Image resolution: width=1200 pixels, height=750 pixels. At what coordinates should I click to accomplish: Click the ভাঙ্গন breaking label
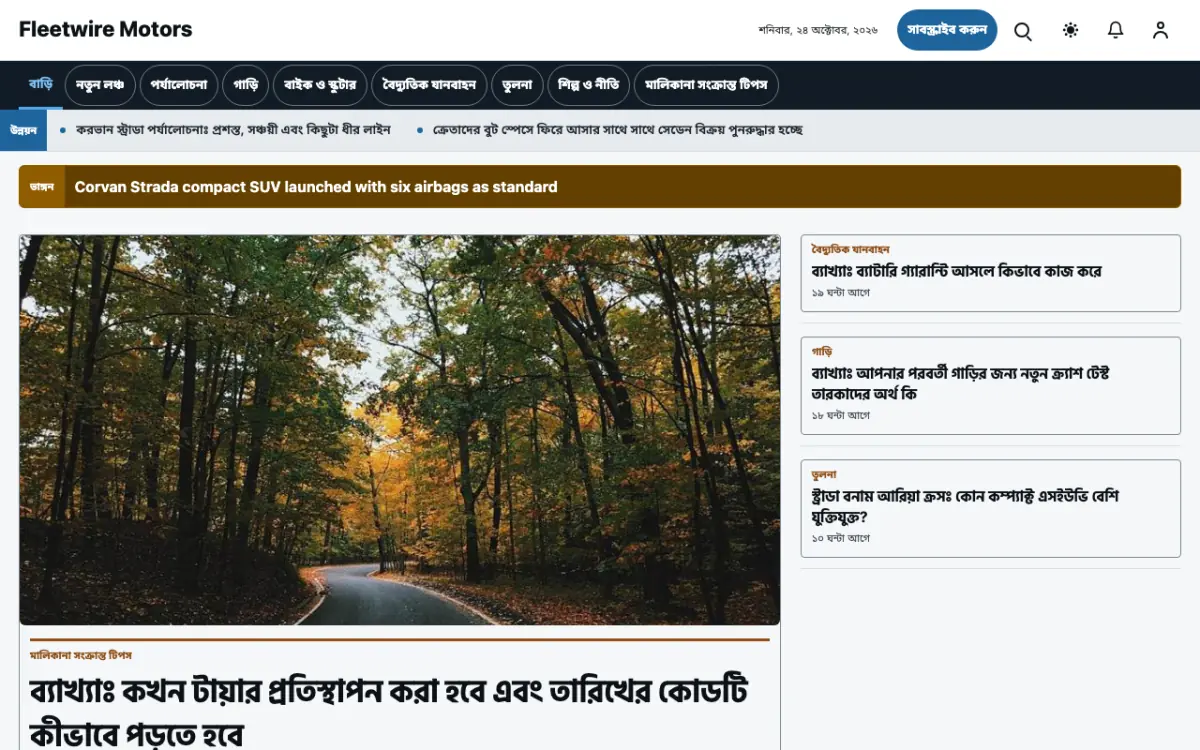point(42,187)
